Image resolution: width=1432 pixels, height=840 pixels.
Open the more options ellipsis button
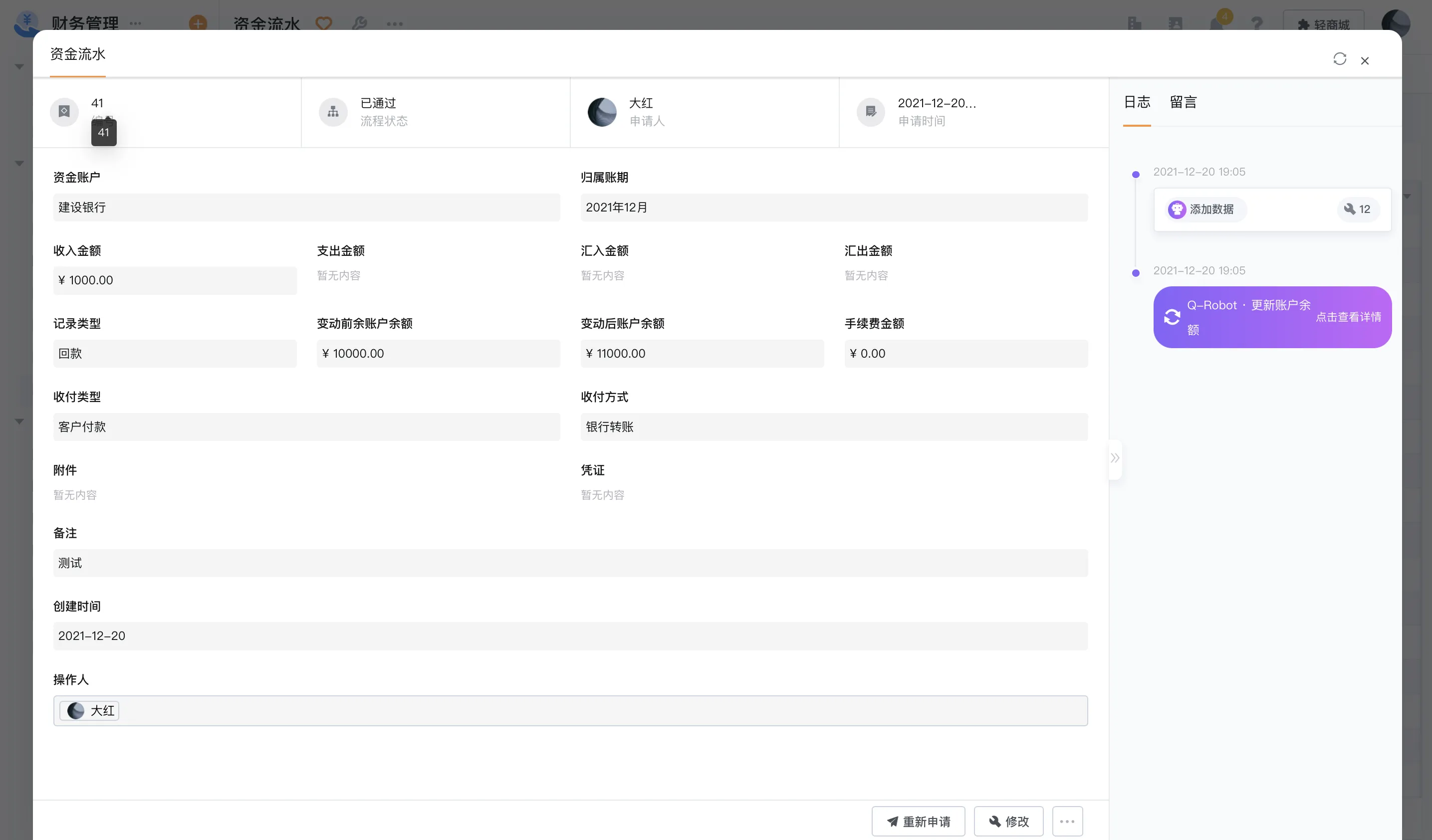1067,821
